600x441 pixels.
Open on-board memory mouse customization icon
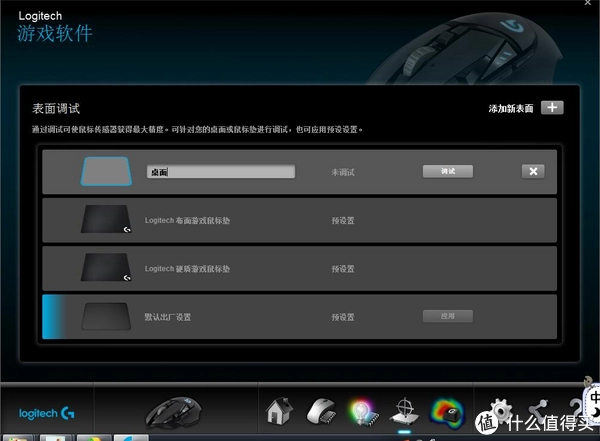[321, 412]
